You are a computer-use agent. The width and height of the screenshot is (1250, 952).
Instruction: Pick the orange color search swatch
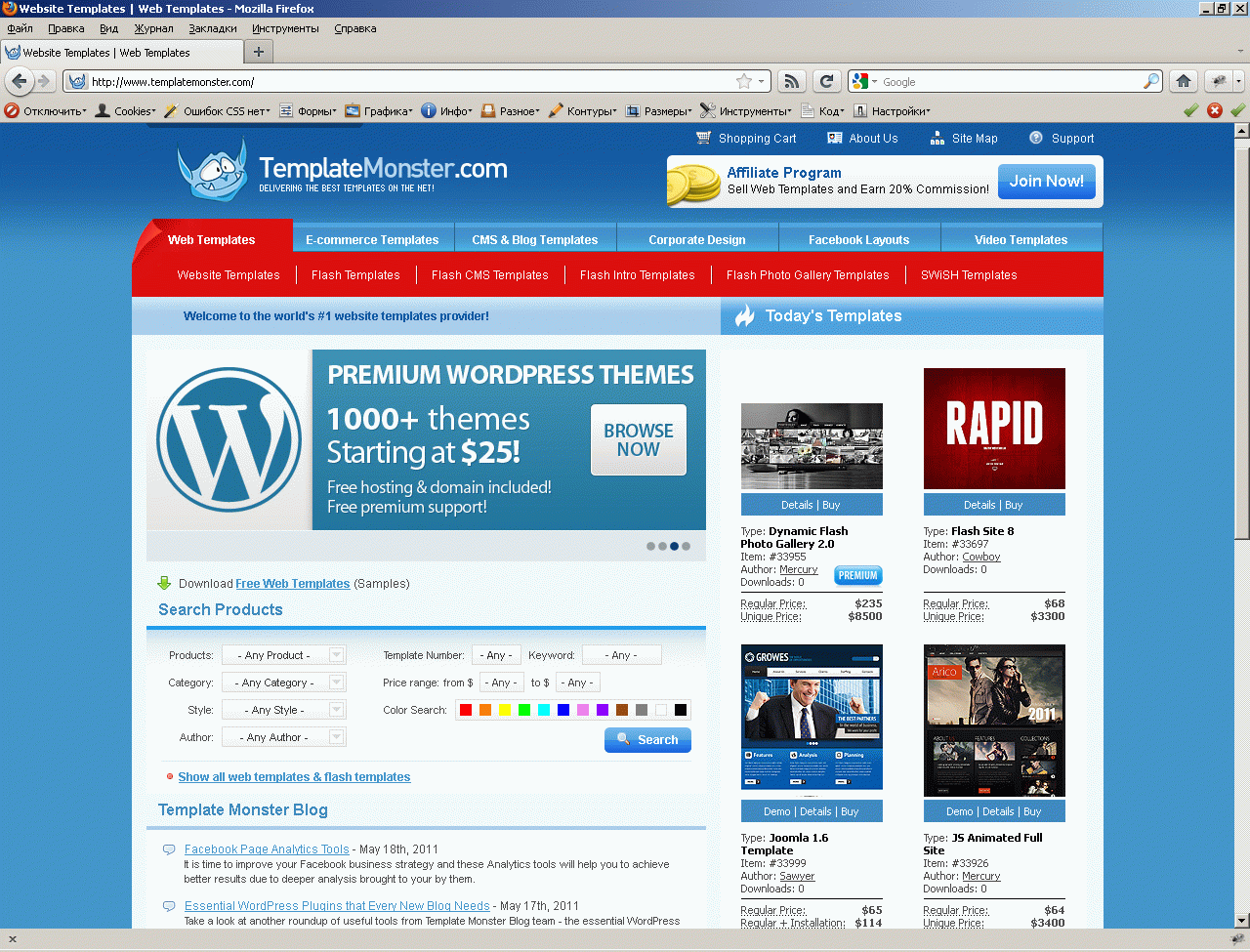pyautogui.click(x=485, y=710)
